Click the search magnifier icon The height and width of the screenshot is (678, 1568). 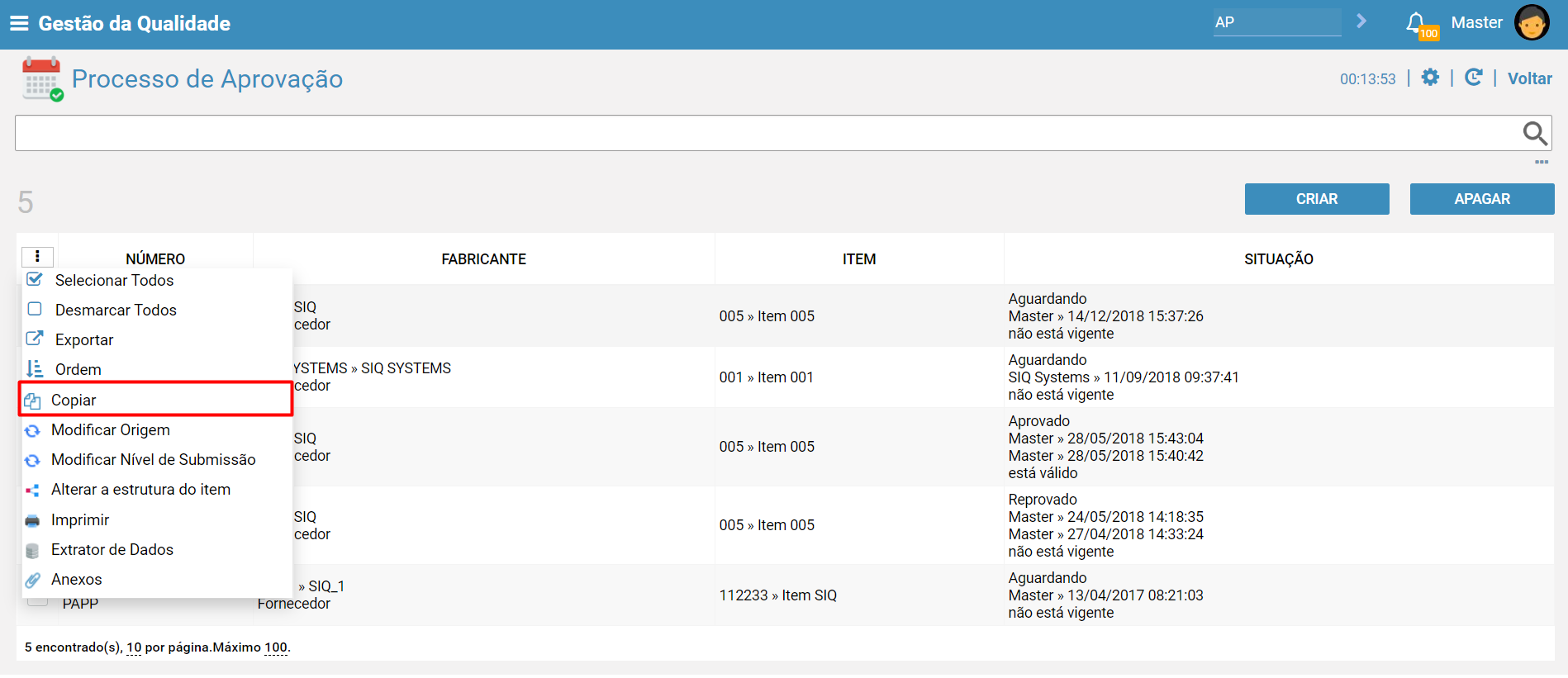(x=1534, y=133)
